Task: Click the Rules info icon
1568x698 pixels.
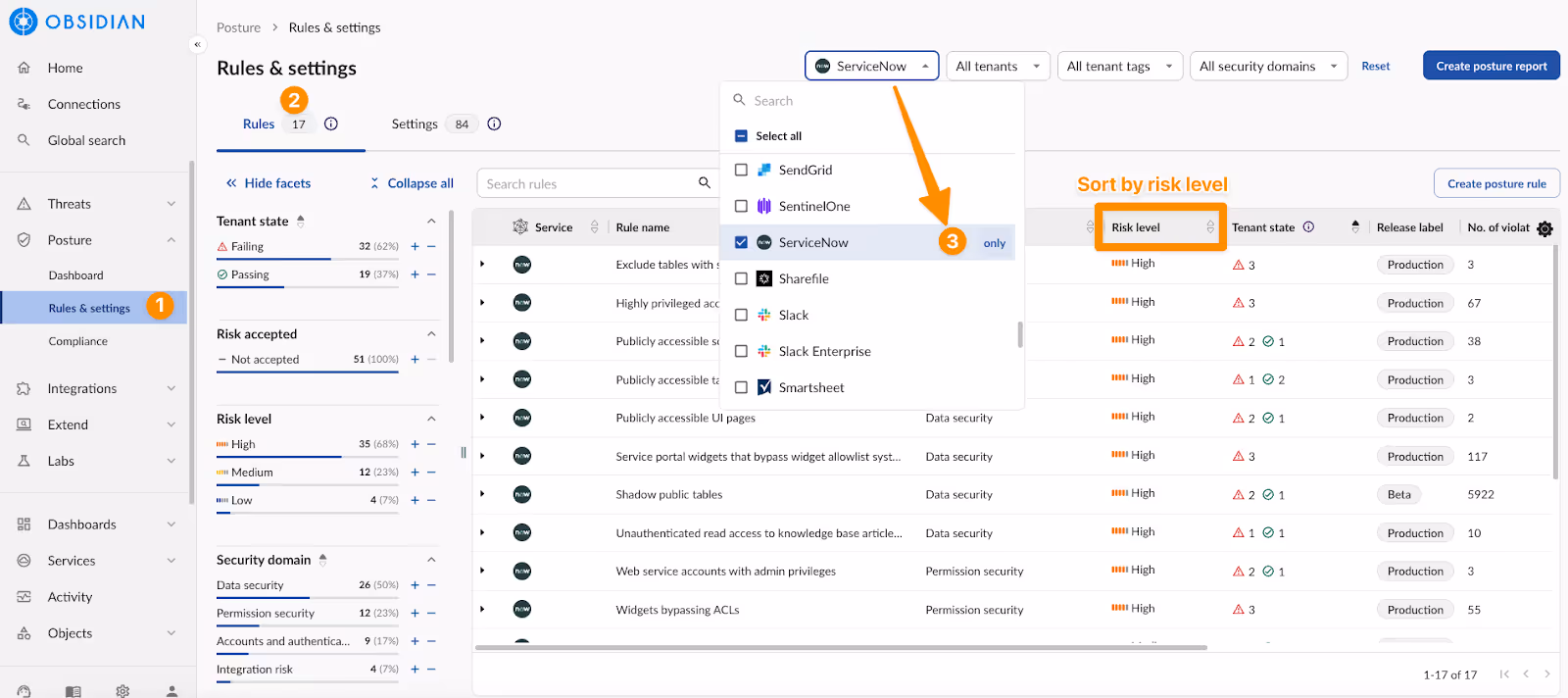Action: pyautogui.click(x=331, y=124)
